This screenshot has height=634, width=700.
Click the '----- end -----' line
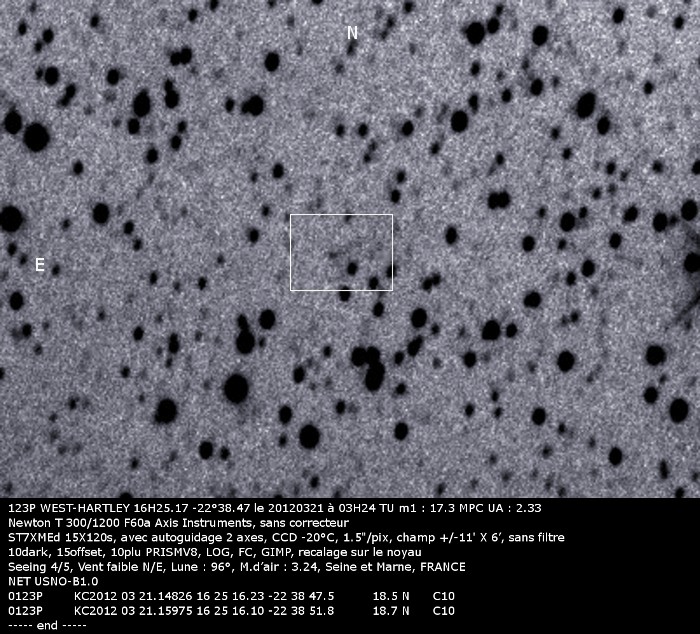(x=47, y=625)
